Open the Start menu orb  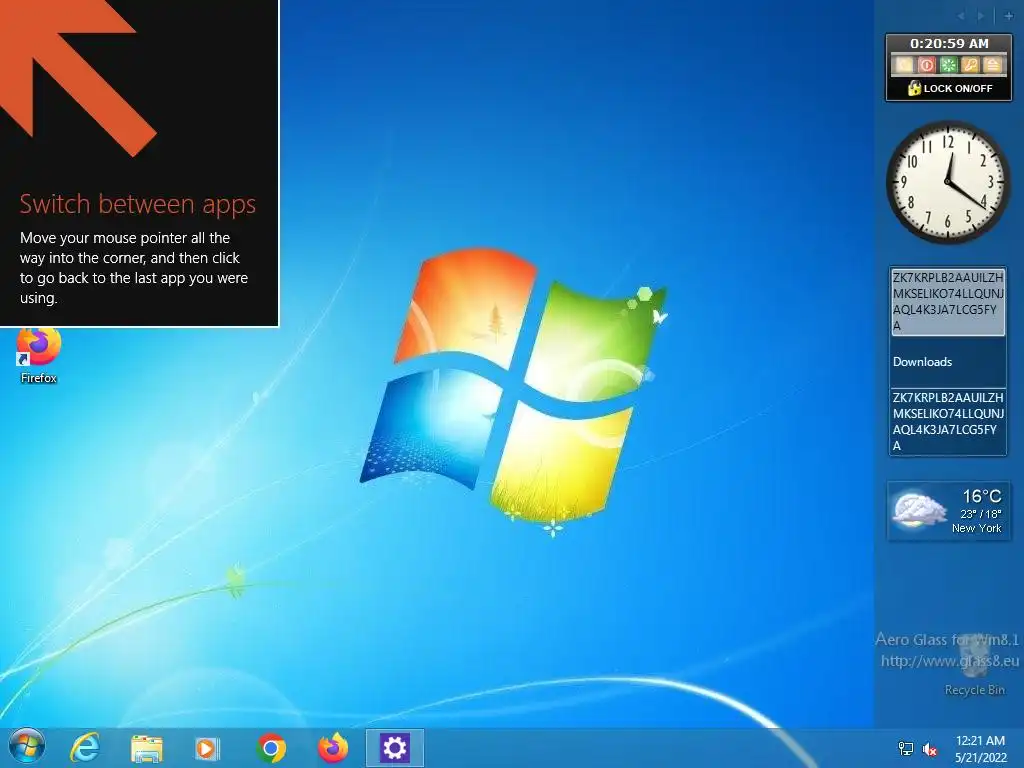pyautogui.click(x=27, y=746)
